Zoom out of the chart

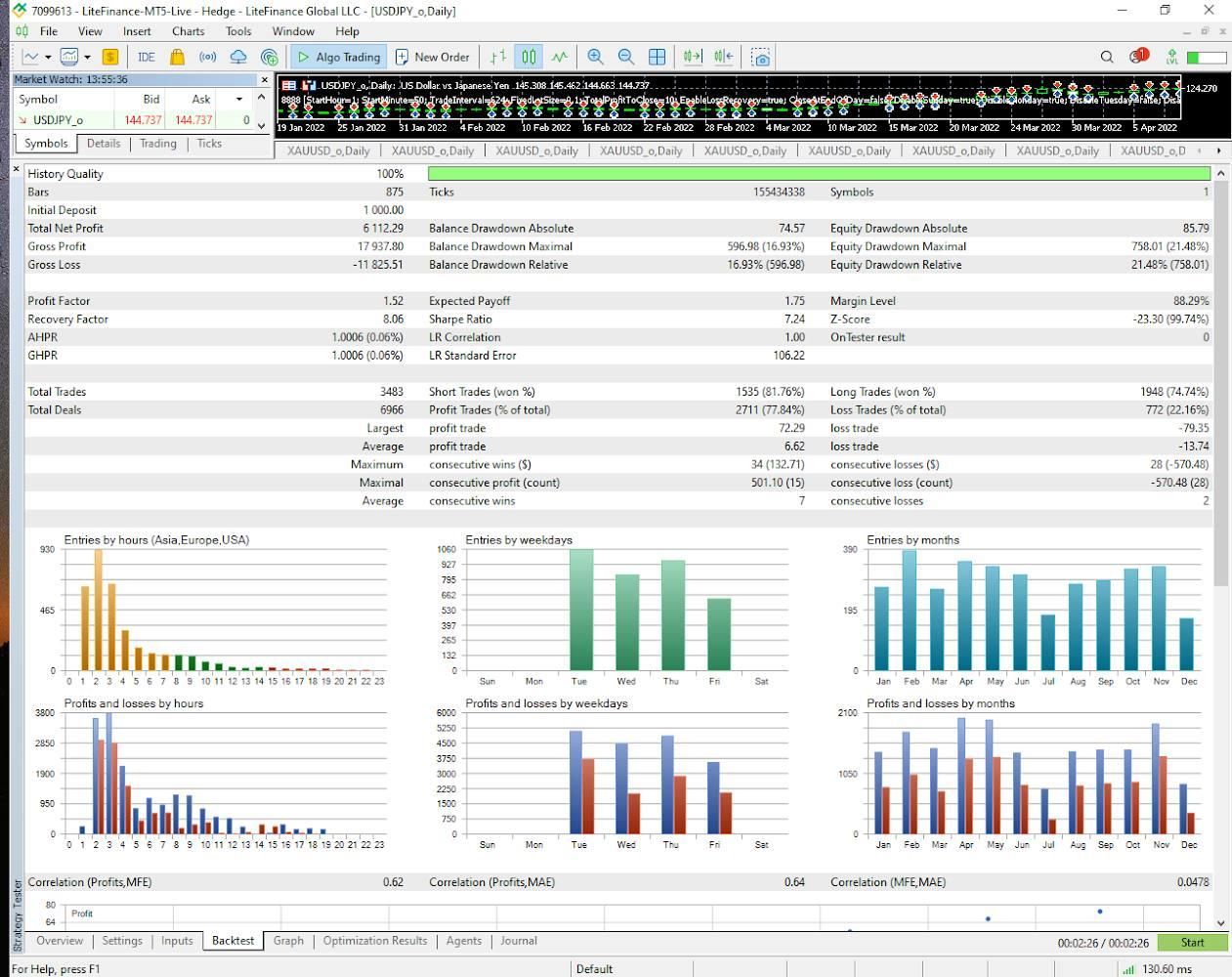click(626, 57)
